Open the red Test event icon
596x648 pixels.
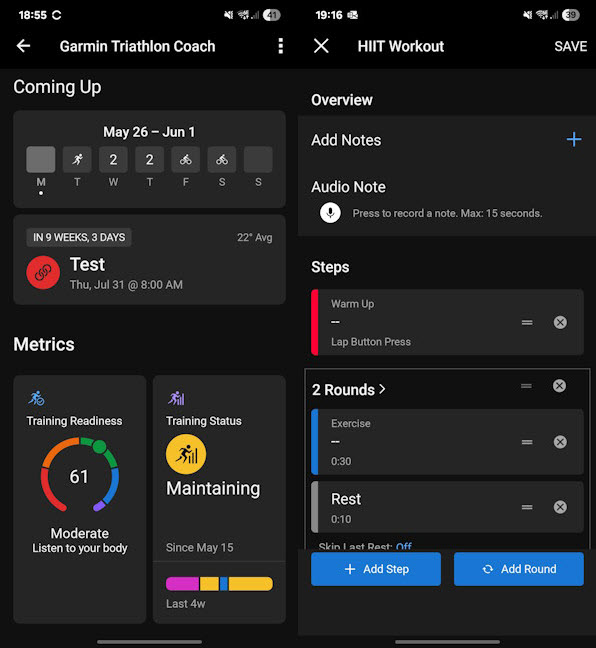(43, 273)
